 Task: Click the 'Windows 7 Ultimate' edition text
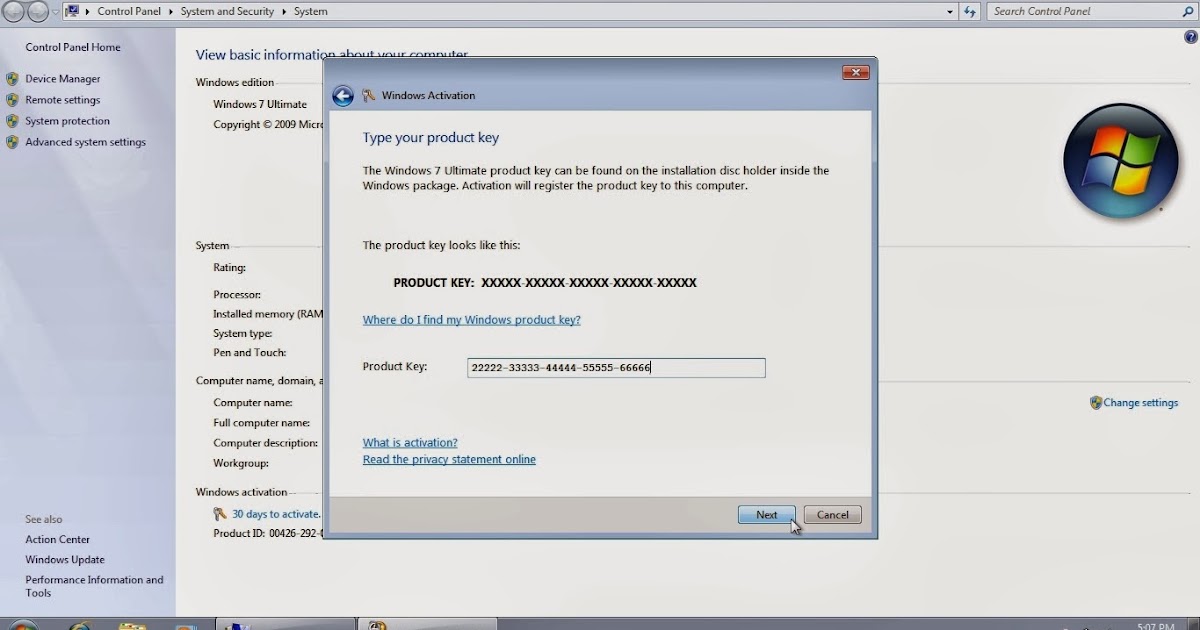(260, 104)
